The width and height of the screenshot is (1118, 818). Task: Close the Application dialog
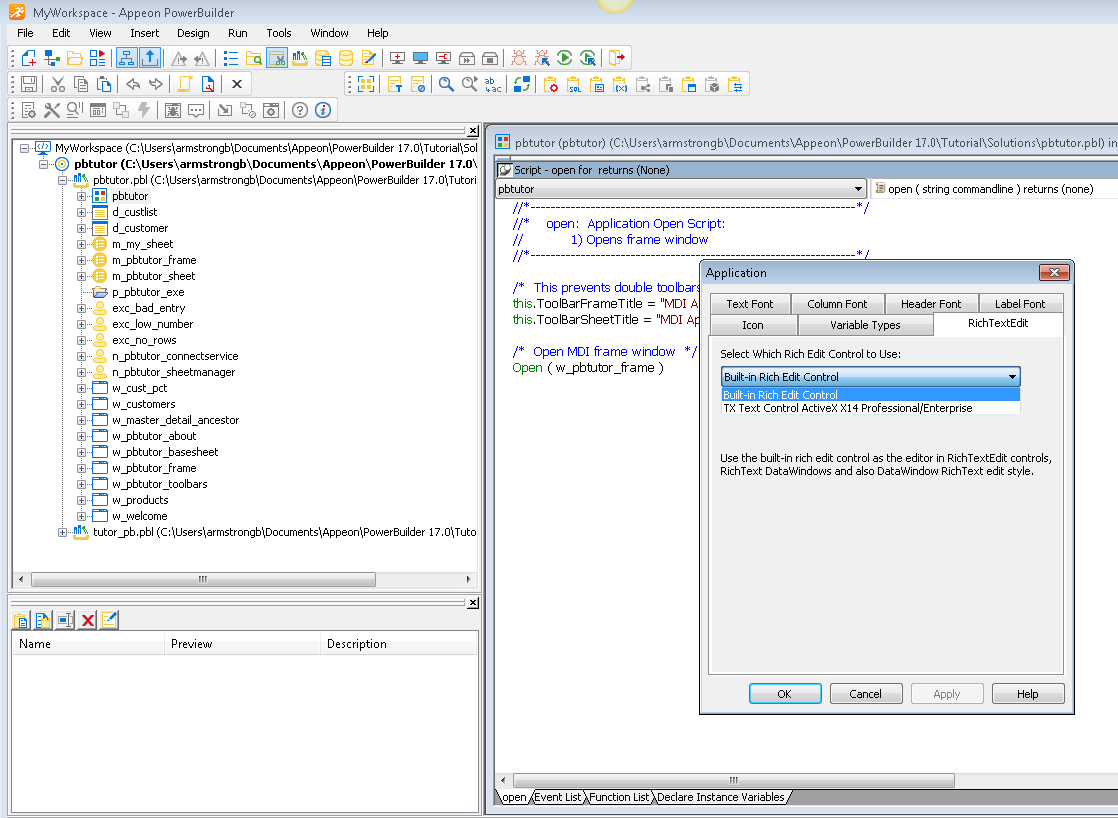1054,272
